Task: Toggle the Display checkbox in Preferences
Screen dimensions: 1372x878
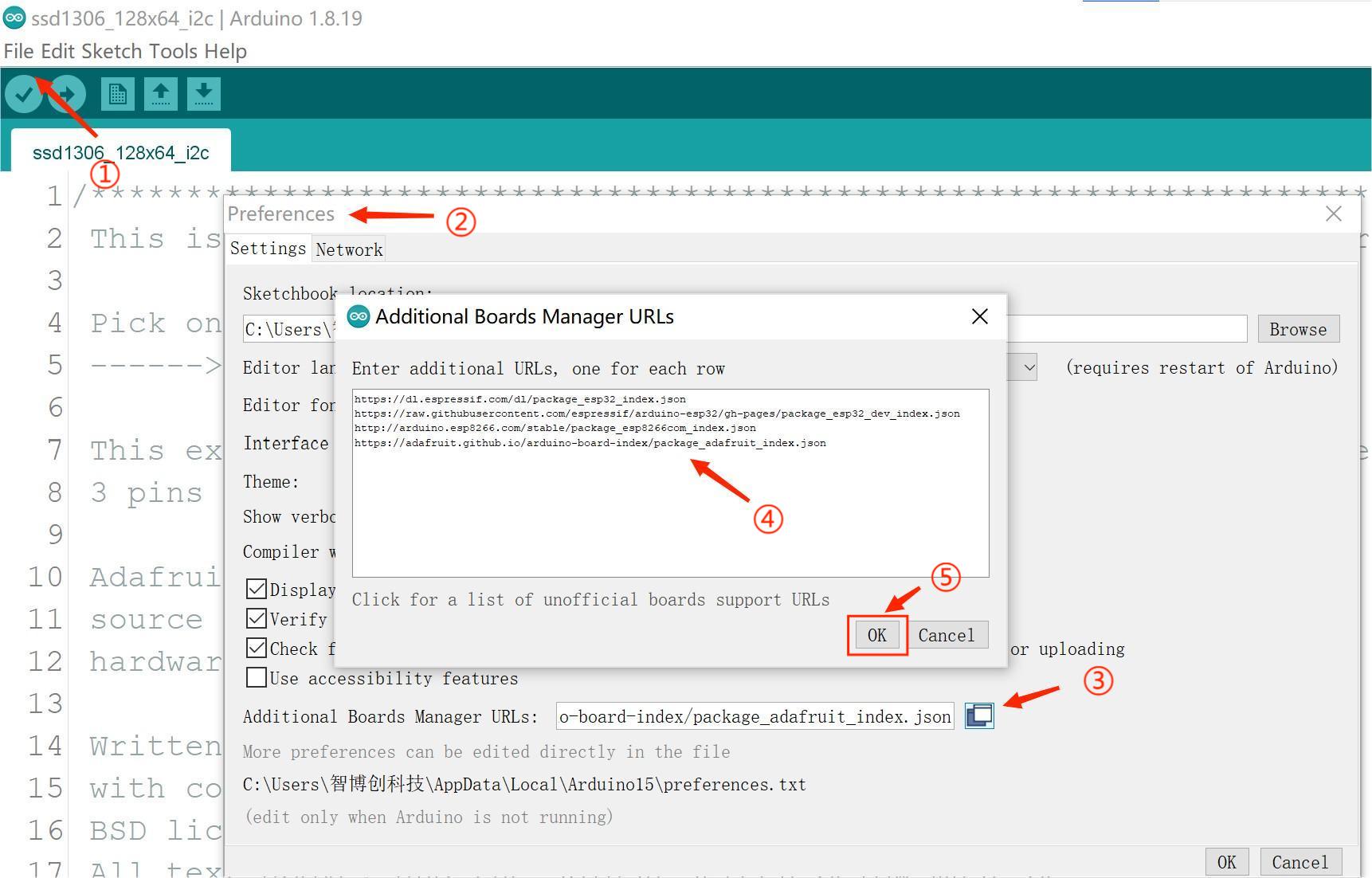Action: pos(257,589)
